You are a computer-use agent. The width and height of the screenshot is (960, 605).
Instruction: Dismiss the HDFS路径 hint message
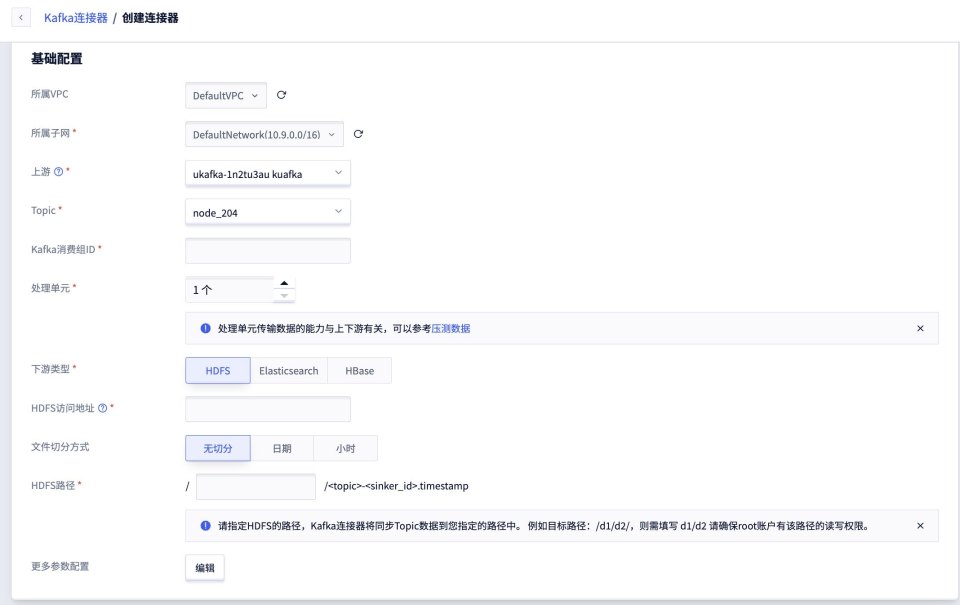click(920, 525)
